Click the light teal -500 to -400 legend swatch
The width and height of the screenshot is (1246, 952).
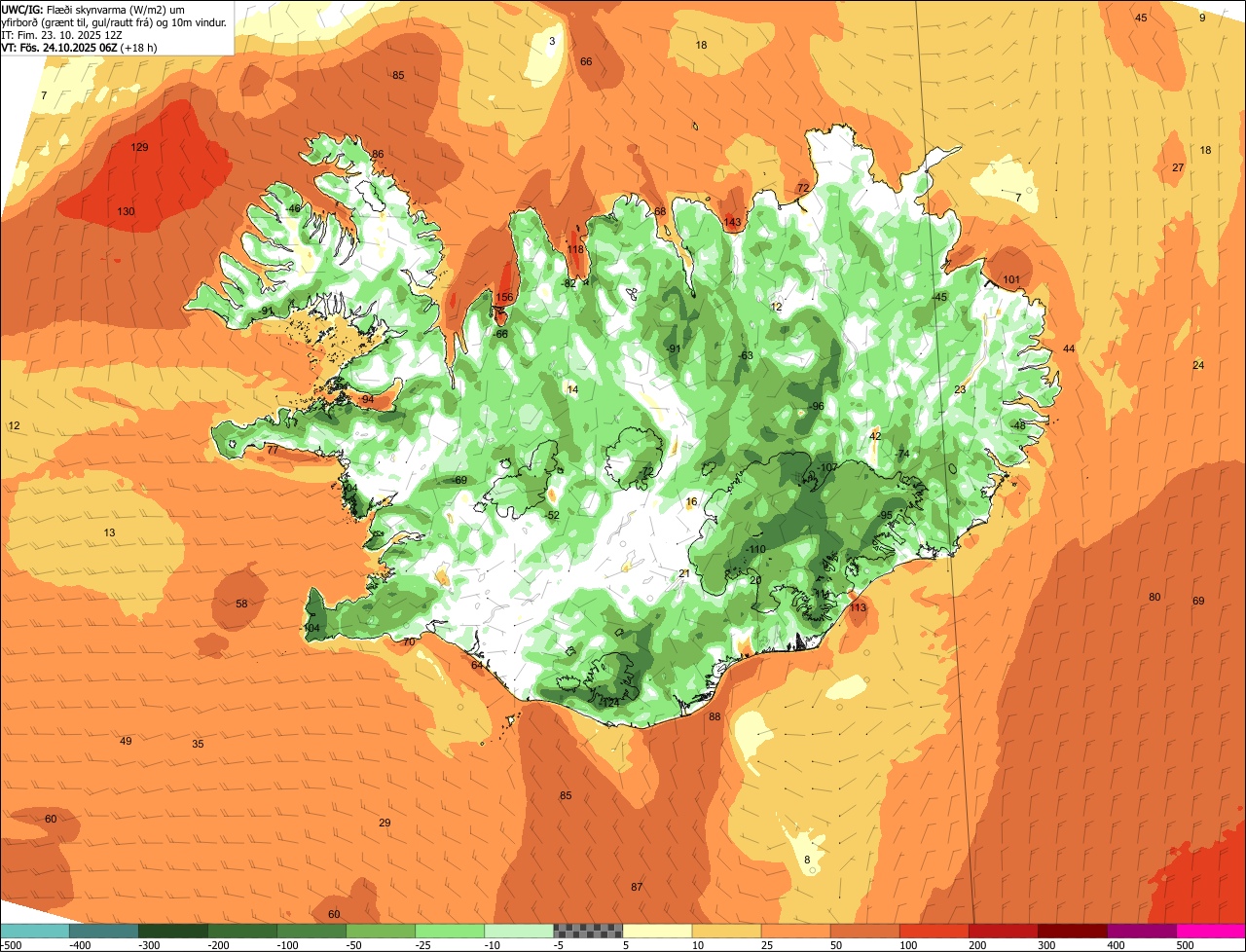pyautogui.click(x=35, y=931)
